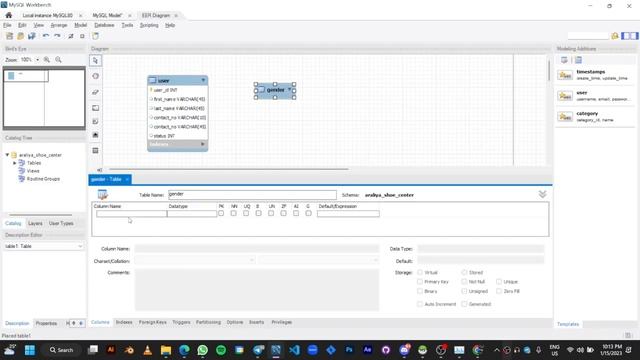The height and width of the screenshot is (360, 640).
Task: Tick the PK checkbox in column grid
Action: [x=221, y=213]
